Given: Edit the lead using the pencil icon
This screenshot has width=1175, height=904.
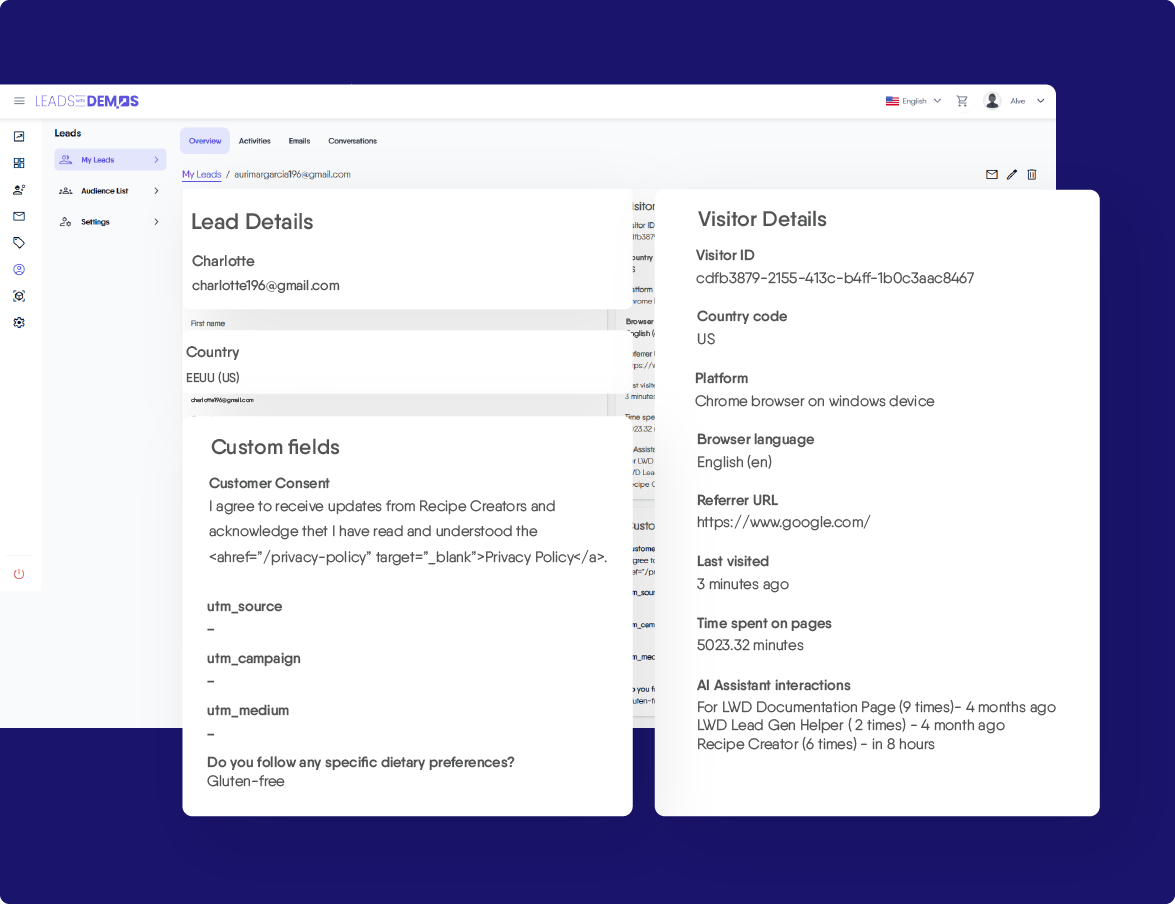Looking at the screenshot, I should pos(1012,174).
